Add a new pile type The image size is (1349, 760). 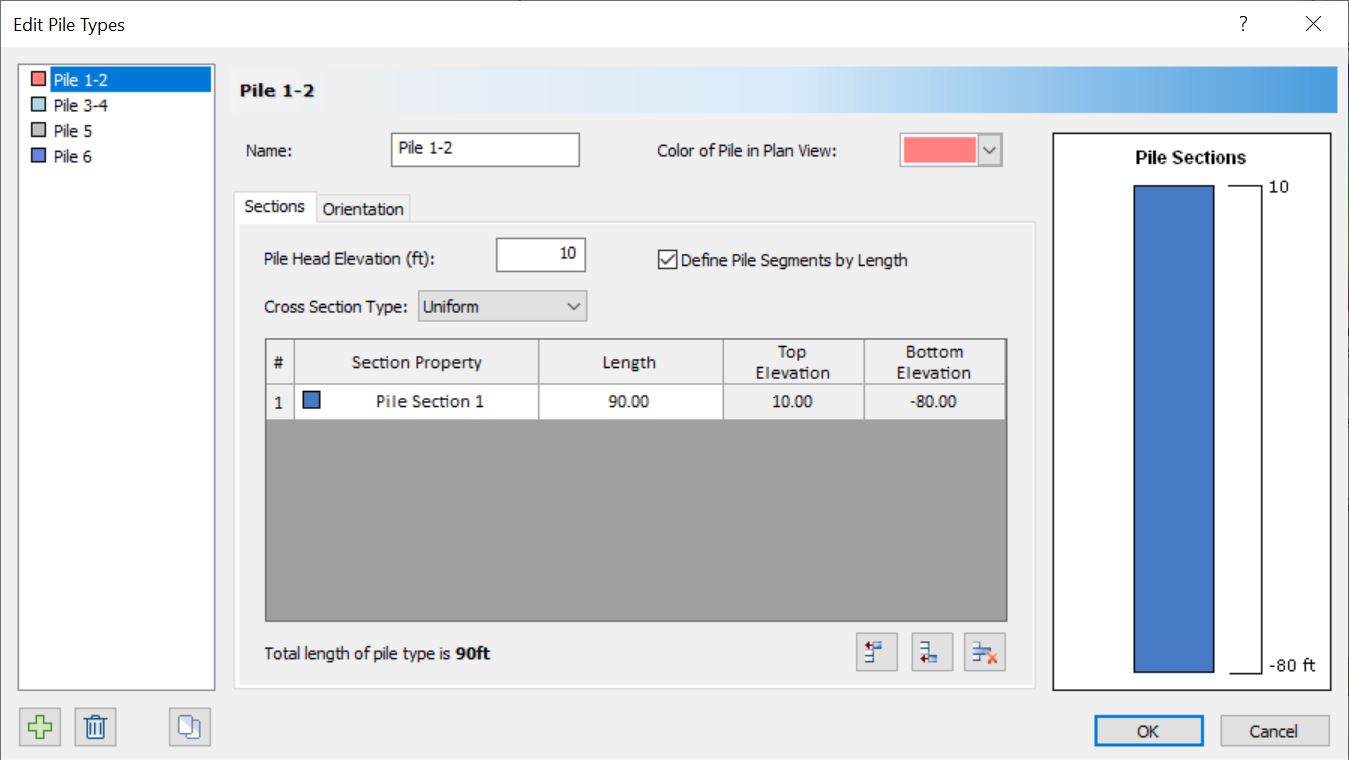tap(40, 727)
